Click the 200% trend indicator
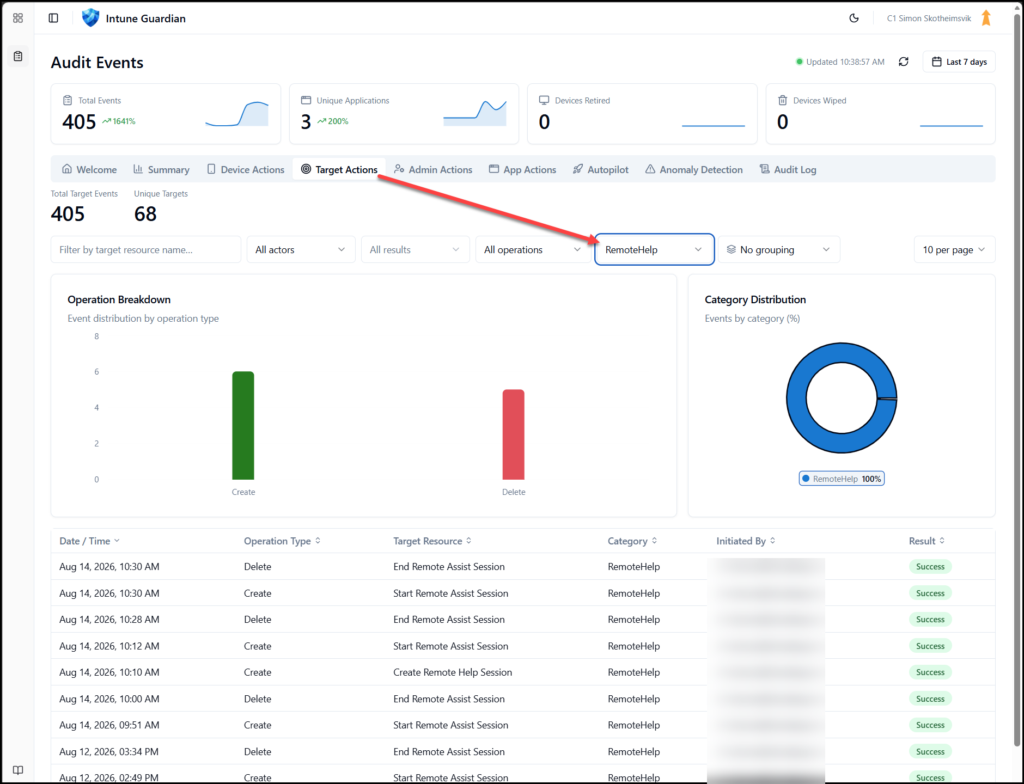This screenshot has width=1024, height=784. point(333,122)
